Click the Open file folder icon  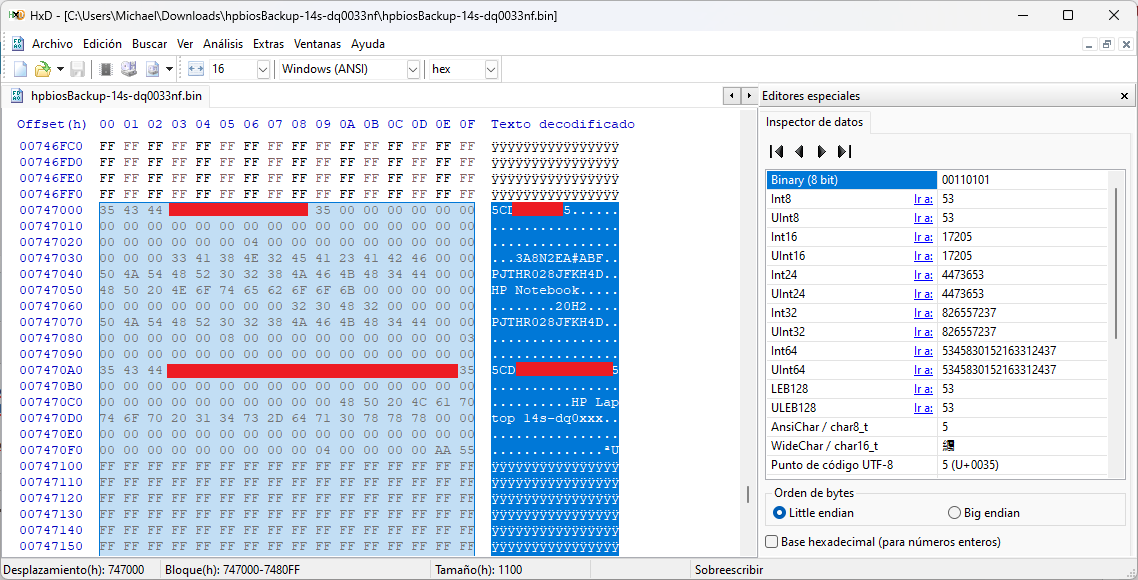[x=44, y=69]
